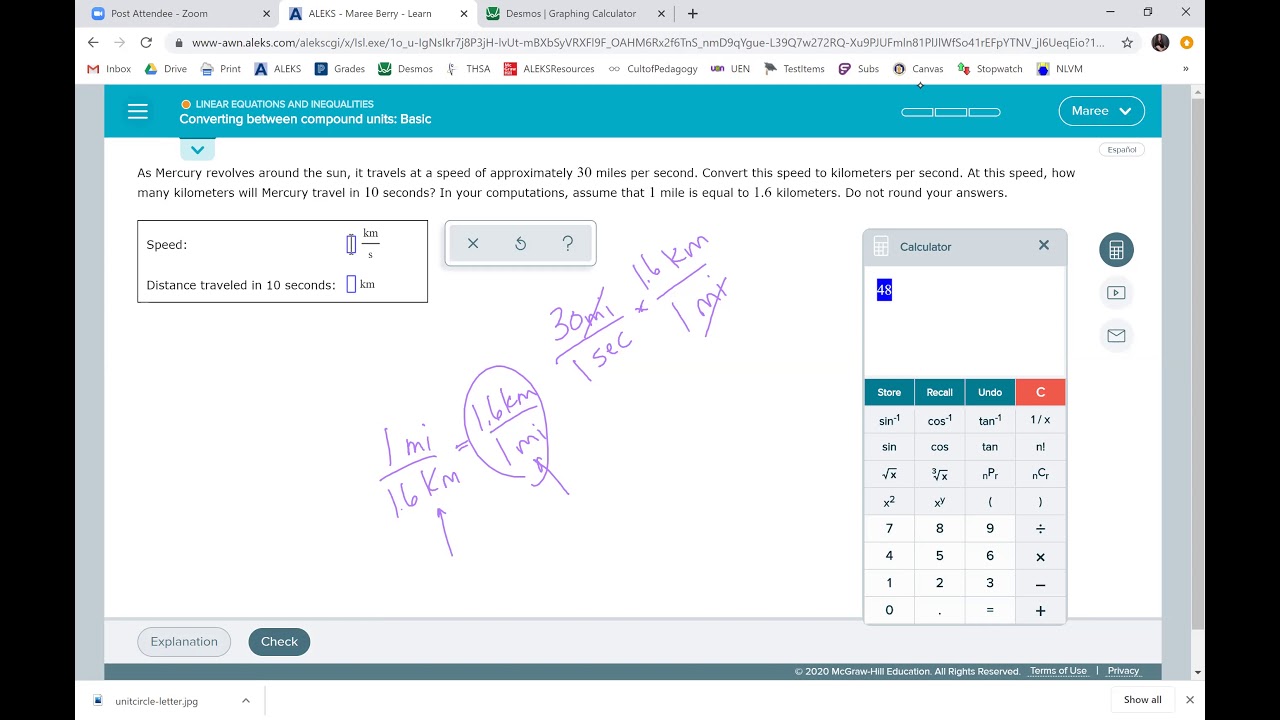The height and width of the screenshot is (720, 1280).
Task: Open the Chrome profile avatar
Action: point(1160,43)
